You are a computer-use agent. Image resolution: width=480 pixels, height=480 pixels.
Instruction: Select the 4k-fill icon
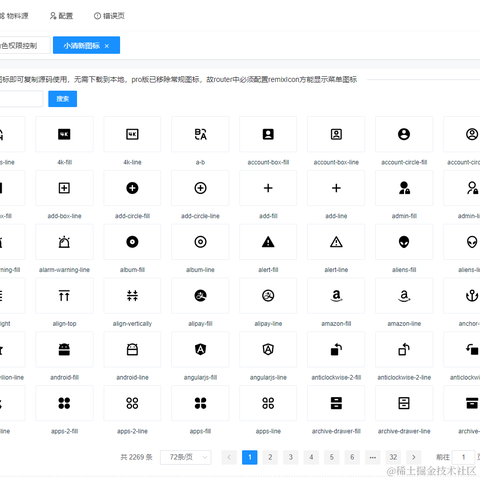pos(64,134)
